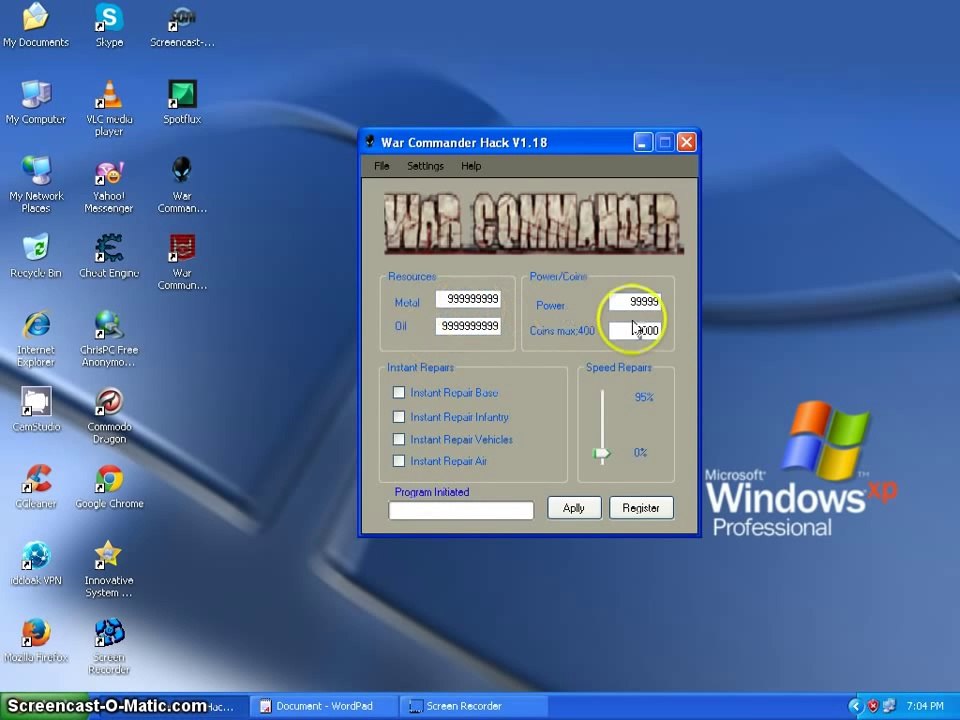Click the 0% speed repairs label

(x=640, y=452)
